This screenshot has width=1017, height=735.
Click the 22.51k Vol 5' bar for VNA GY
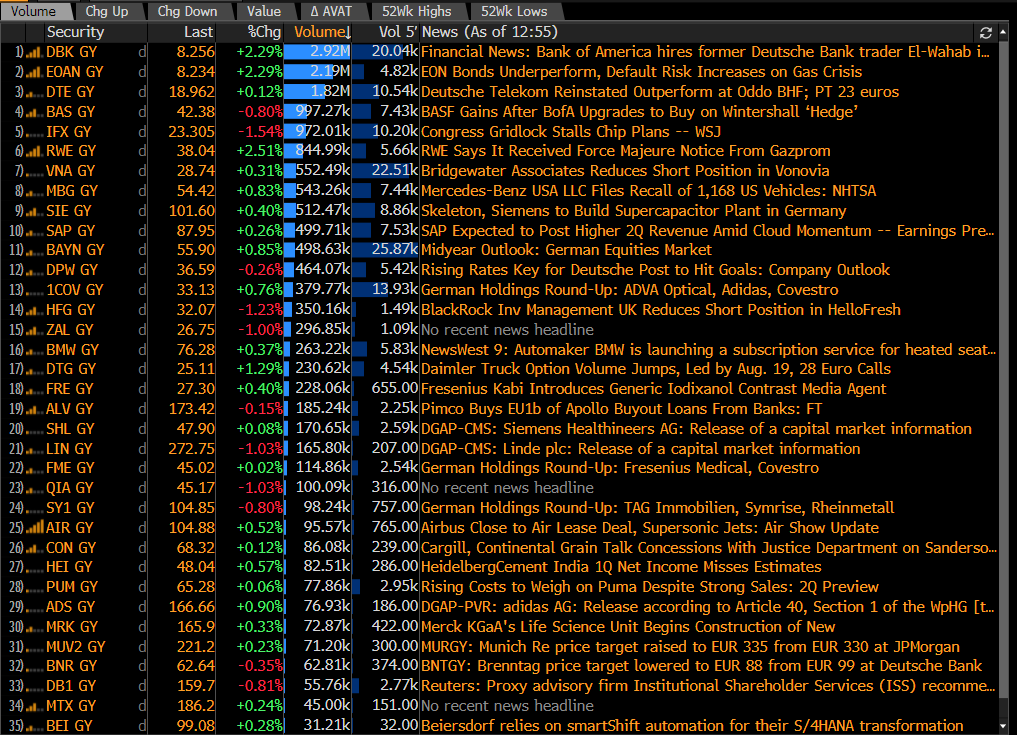(385, 171)
